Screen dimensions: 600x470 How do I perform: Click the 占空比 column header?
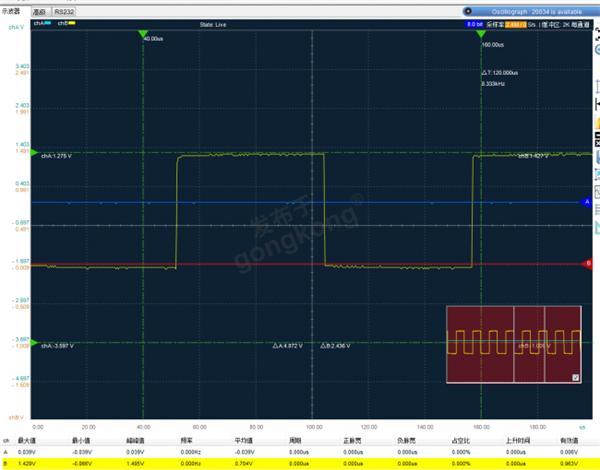[461, 441]
